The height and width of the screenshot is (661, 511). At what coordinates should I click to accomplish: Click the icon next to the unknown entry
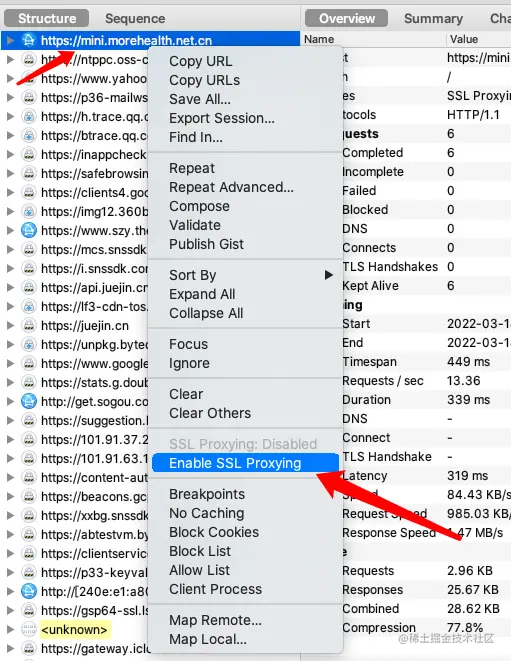[x=29, y=629]
